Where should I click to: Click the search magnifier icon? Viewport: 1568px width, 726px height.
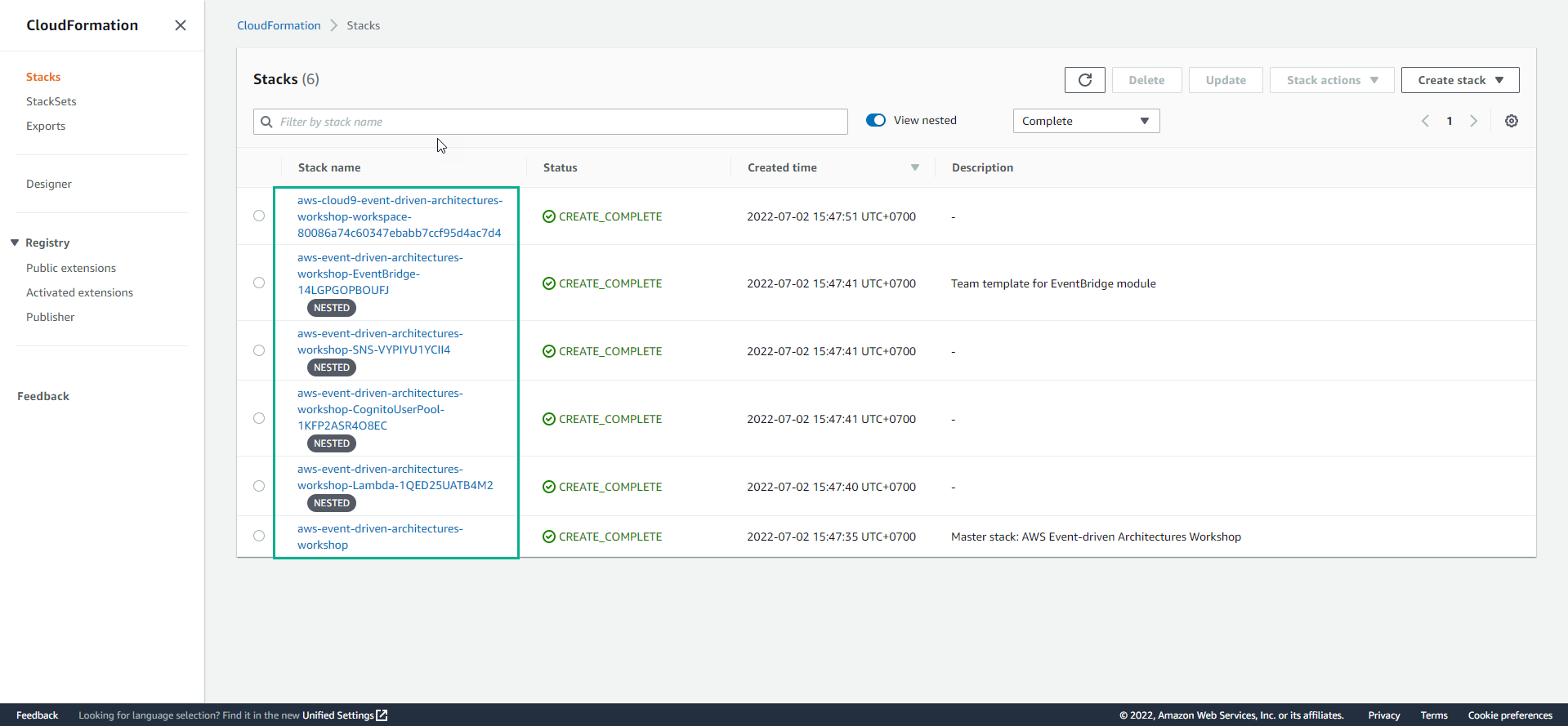pos(266,122)
